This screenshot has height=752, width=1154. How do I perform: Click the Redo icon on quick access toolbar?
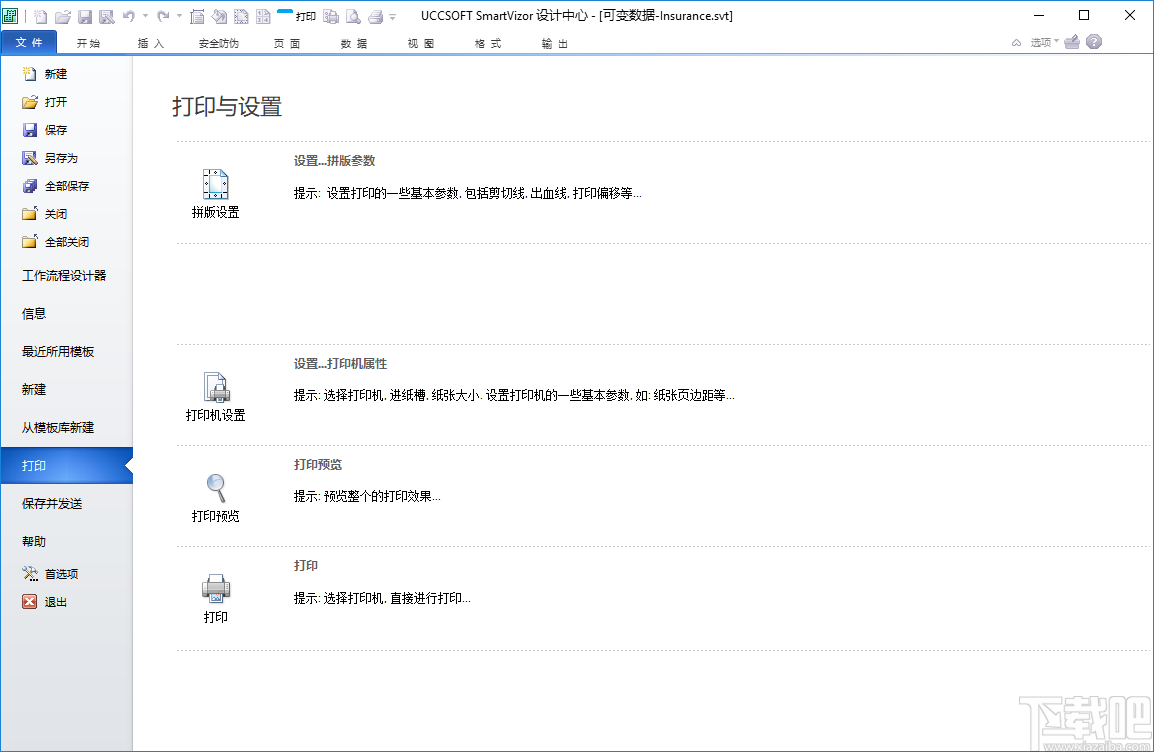163,16
